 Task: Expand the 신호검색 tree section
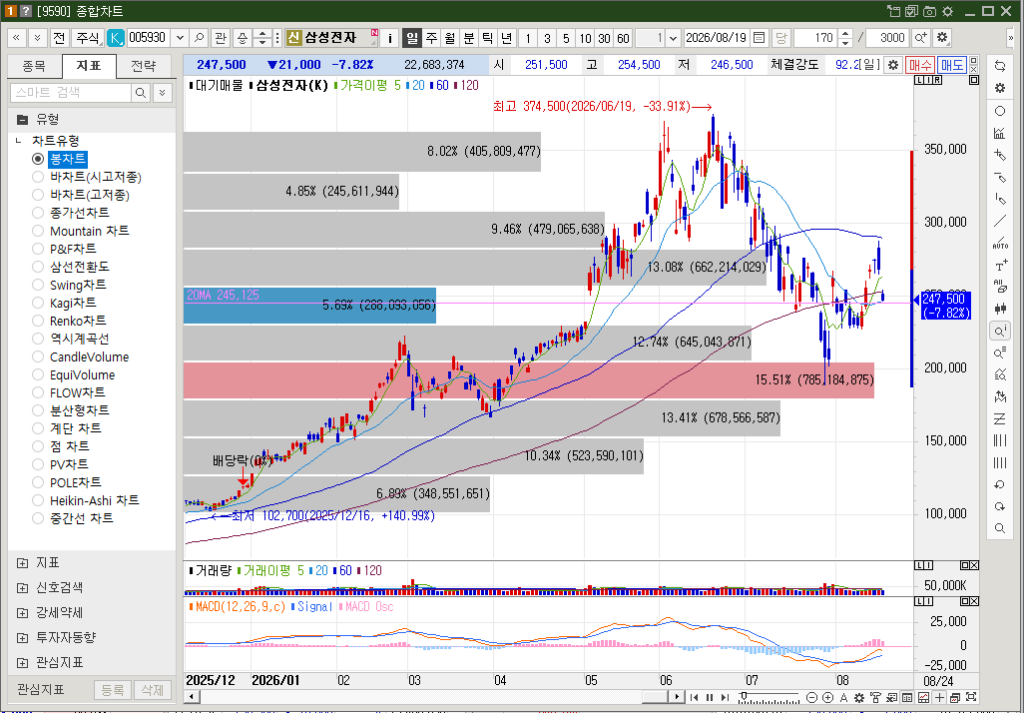pos(22,588)
